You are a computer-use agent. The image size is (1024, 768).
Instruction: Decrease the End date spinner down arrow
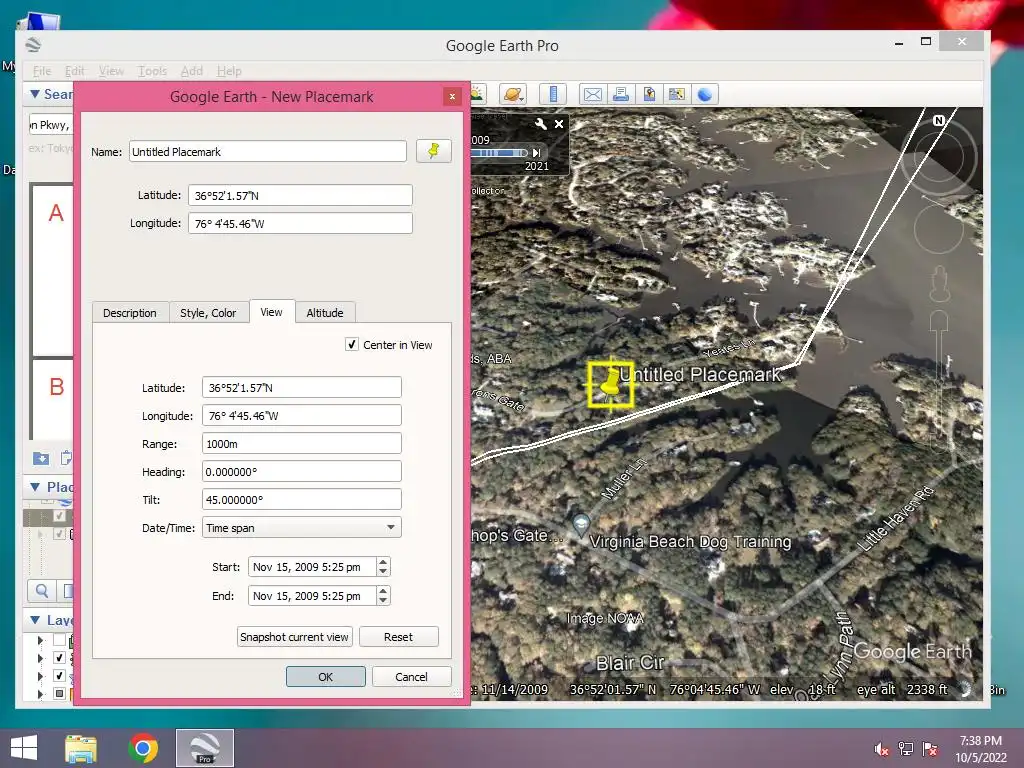[x=383, y=600]
